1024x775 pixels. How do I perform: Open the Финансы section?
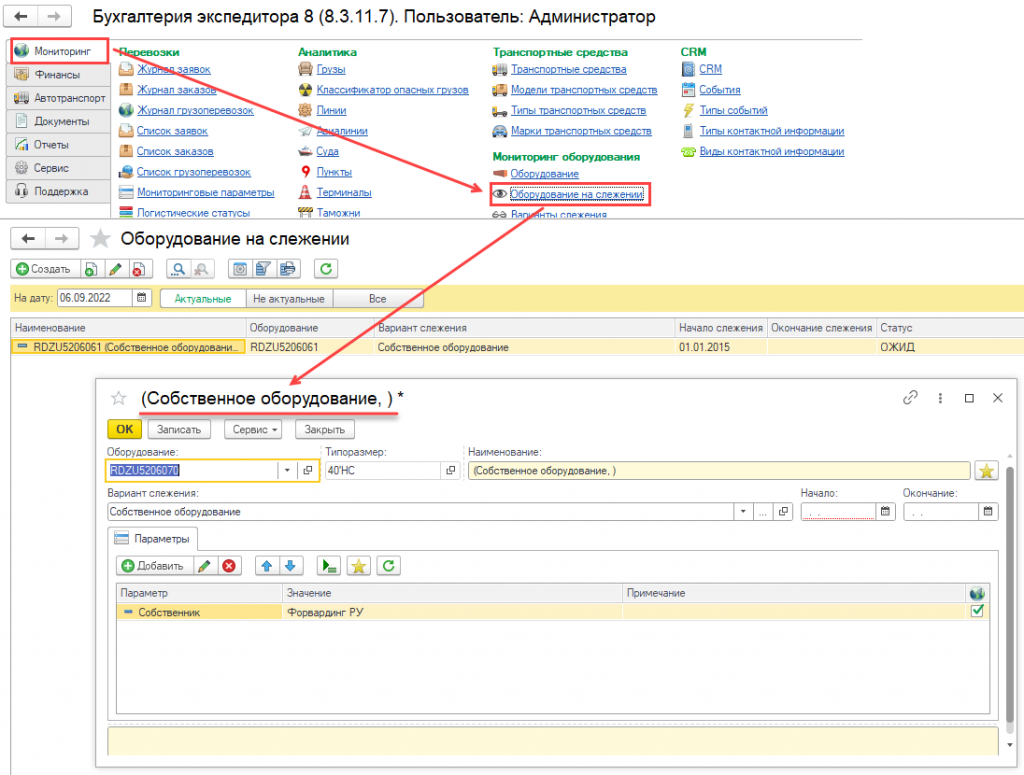(x=59, y=74)
